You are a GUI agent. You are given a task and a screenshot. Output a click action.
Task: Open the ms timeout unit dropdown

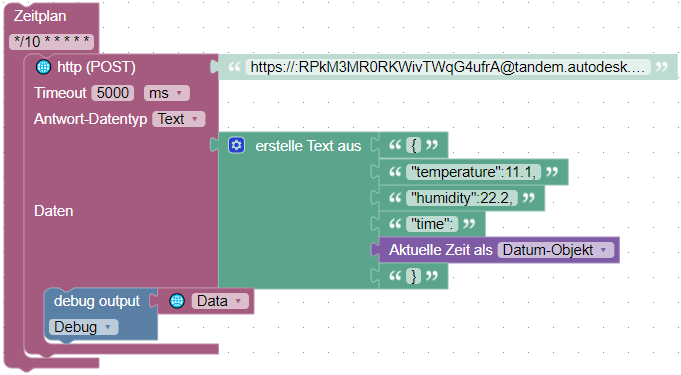[167, 93]
